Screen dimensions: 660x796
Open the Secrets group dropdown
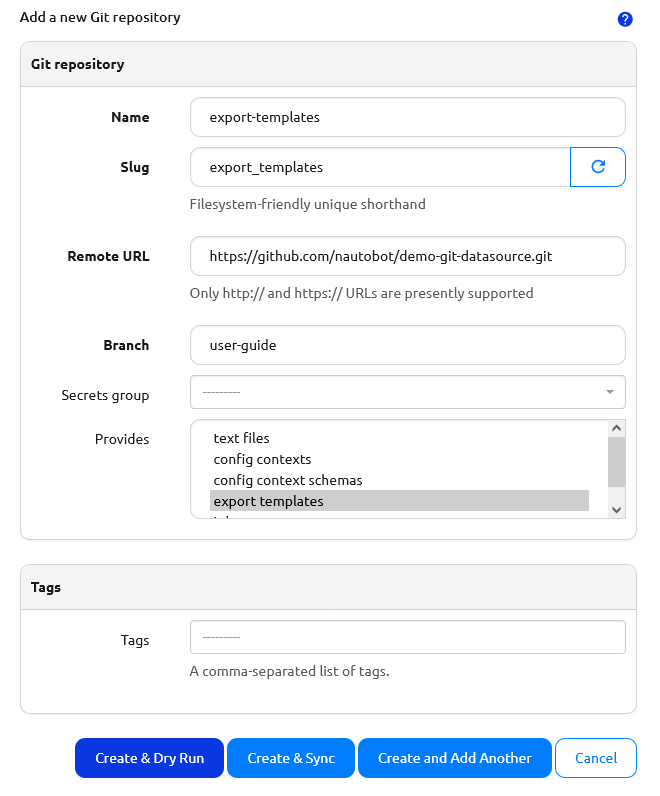(408, 392)
